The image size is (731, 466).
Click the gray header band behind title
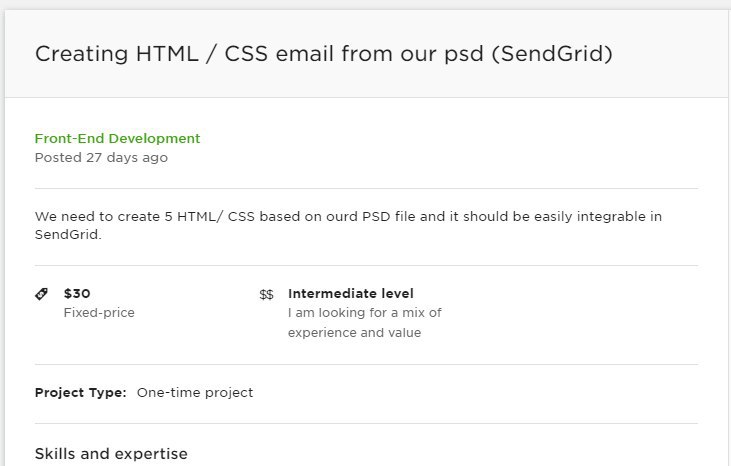click(x=366, y=54)
